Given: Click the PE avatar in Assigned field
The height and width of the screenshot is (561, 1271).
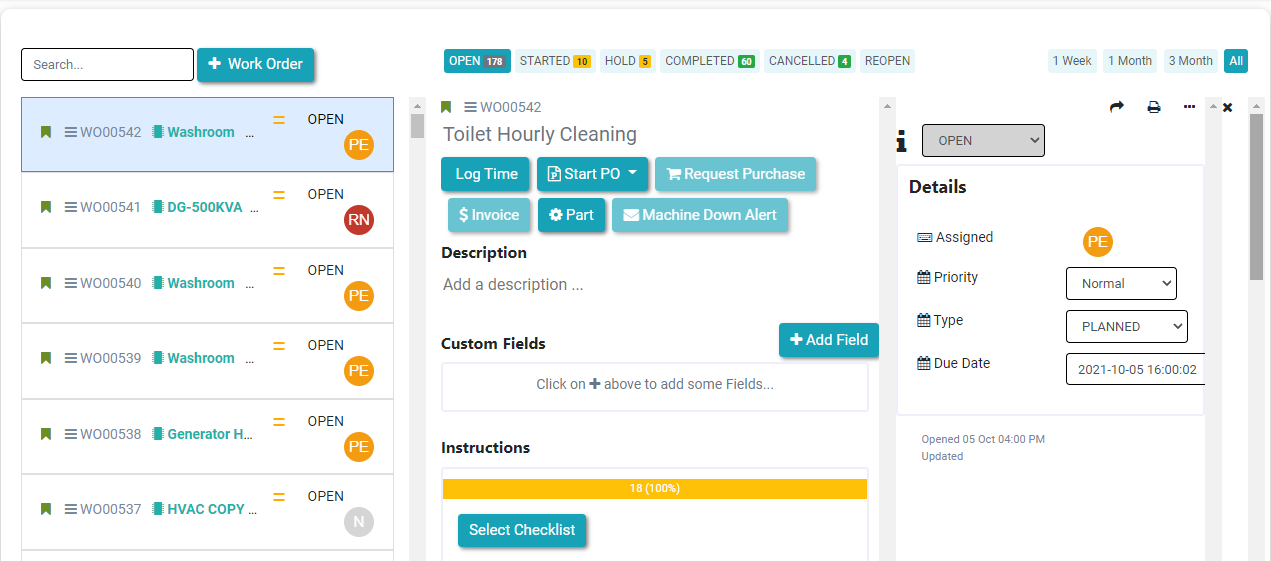Looking at the screenshot, I should tap(1097, 241).
